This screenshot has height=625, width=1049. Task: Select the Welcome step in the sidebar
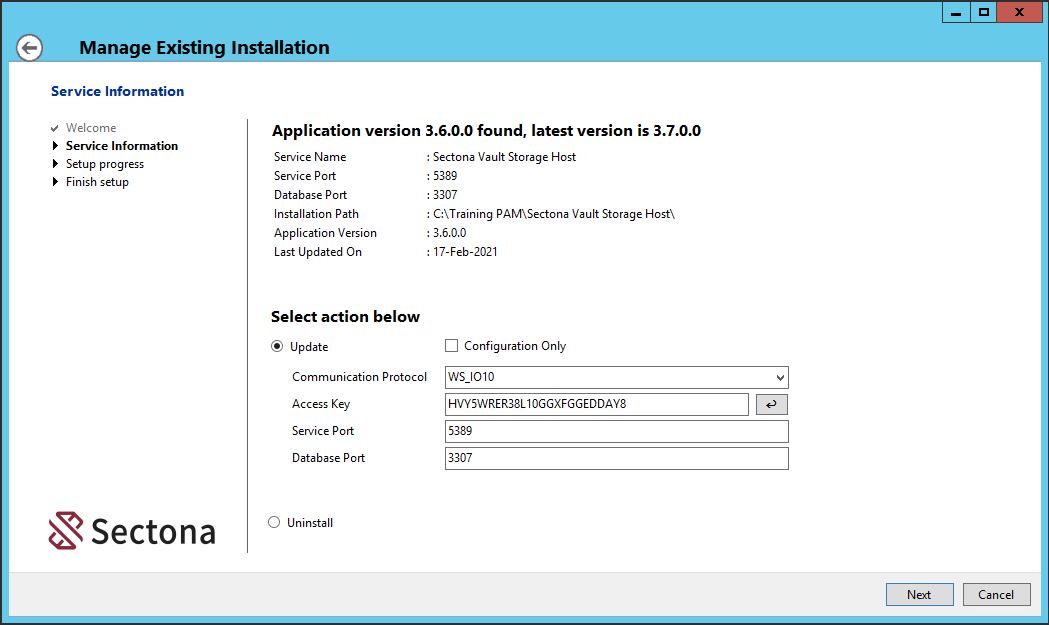point(90,128)
